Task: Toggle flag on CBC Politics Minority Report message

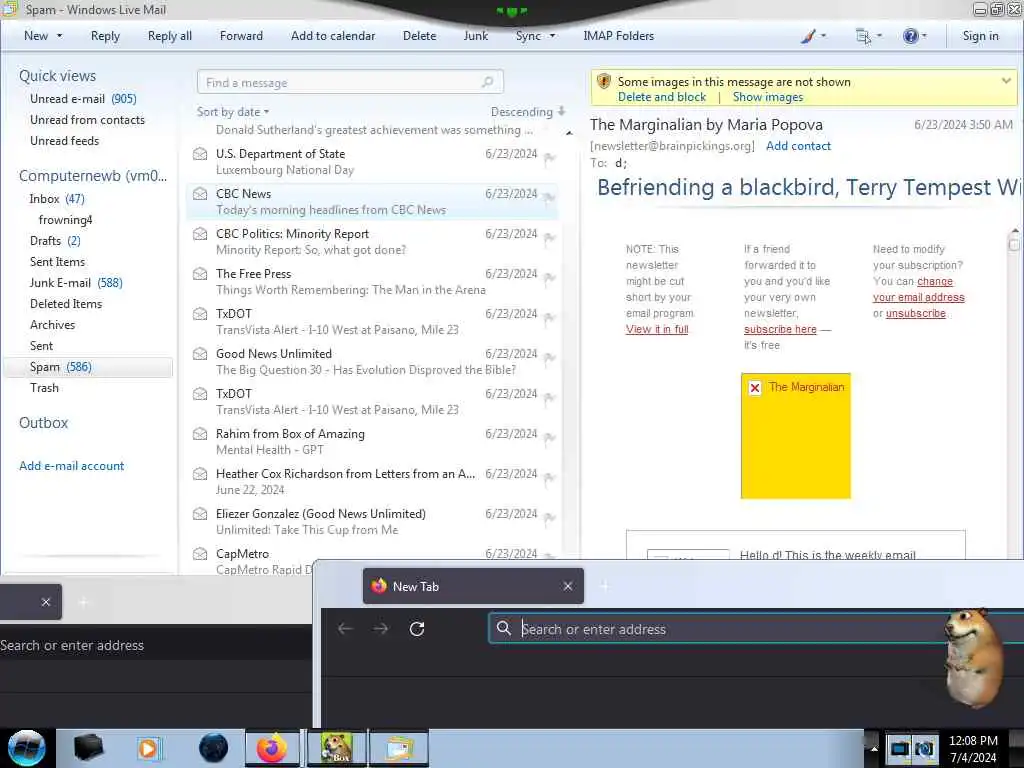Action: (549, 238)
